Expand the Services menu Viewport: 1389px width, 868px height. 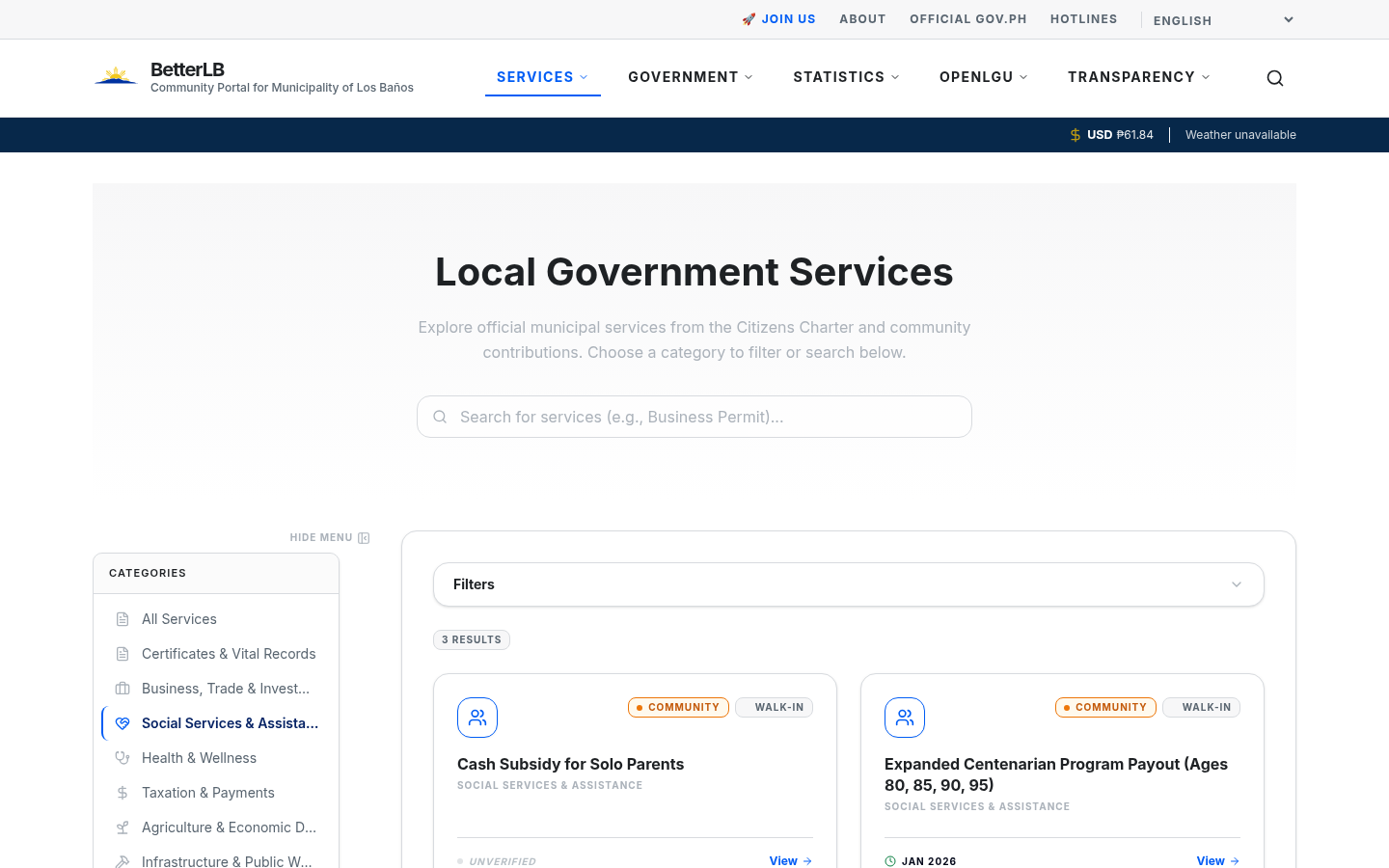[542, 77]
